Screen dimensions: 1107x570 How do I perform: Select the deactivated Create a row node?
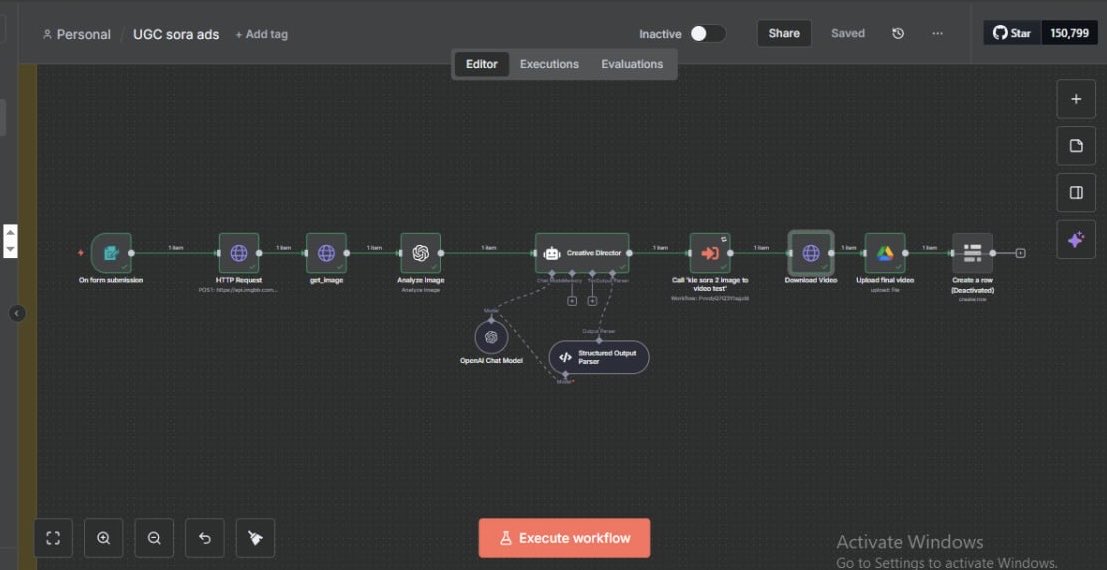(972, 253)
